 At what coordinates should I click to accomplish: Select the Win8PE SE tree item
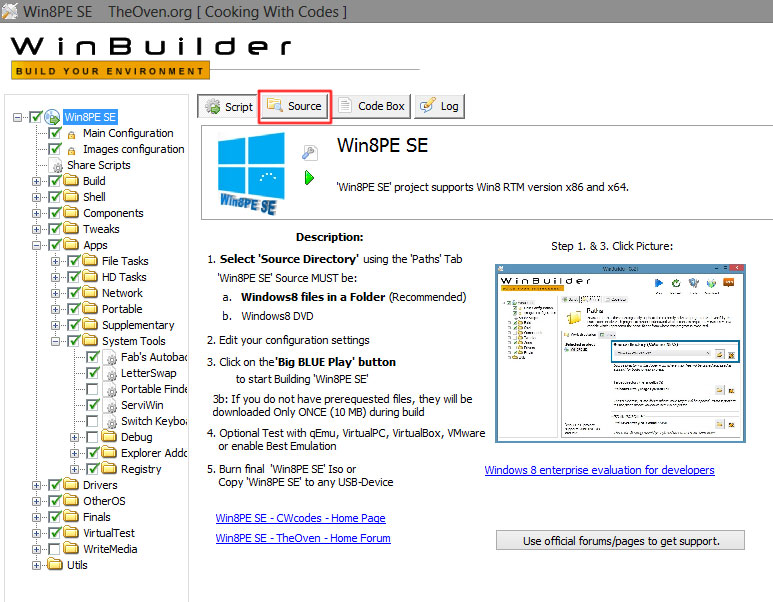tap(90, 117)
